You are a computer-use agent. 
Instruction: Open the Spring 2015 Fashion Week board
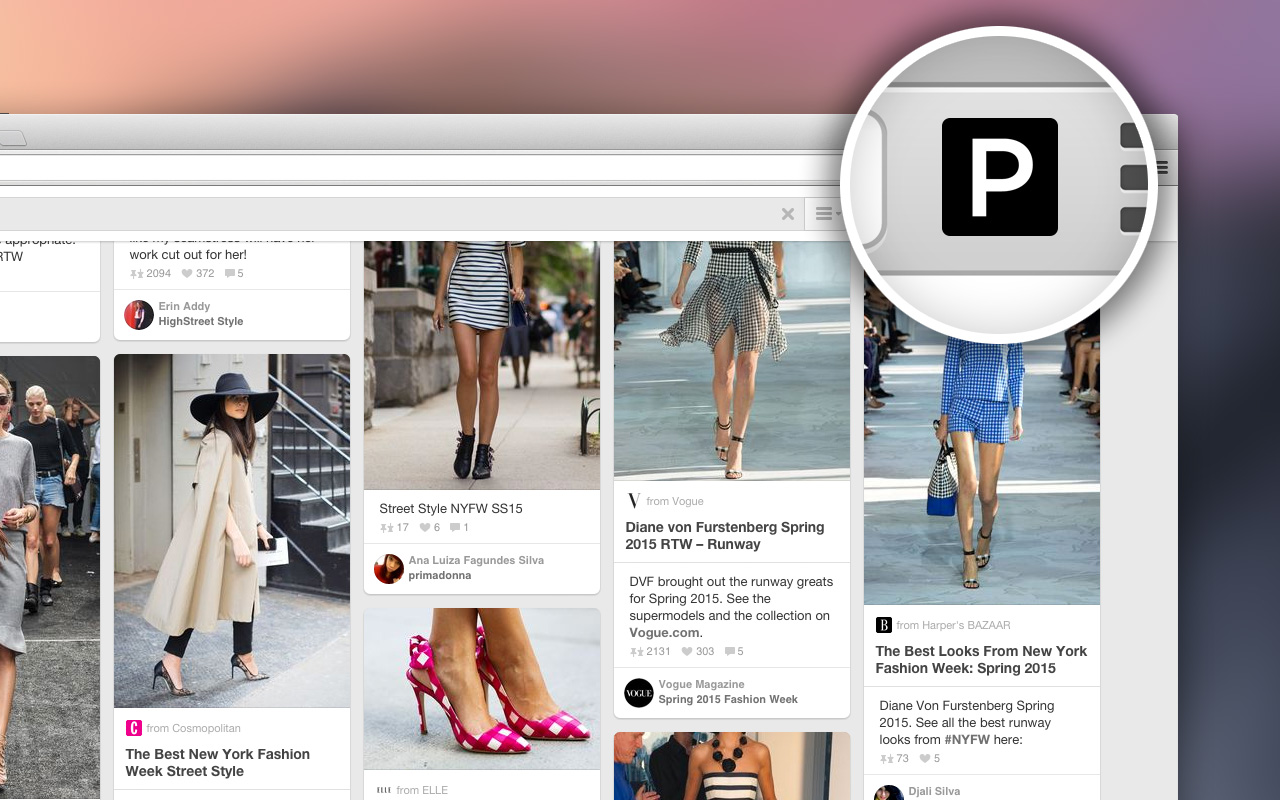coord(728,699)
